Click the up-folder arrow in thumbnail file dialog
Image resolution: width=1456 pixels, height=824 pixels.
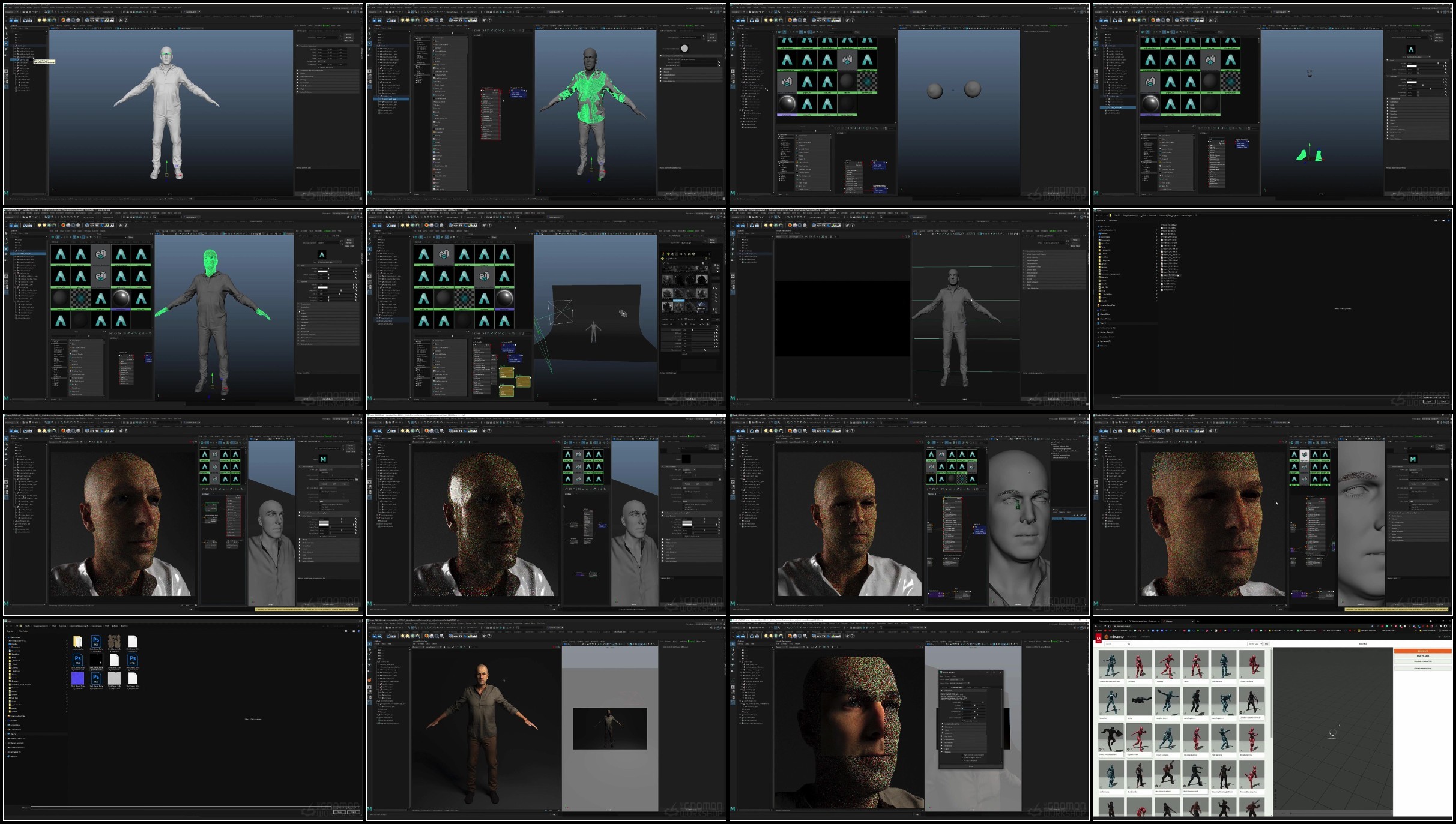[17, 626]
